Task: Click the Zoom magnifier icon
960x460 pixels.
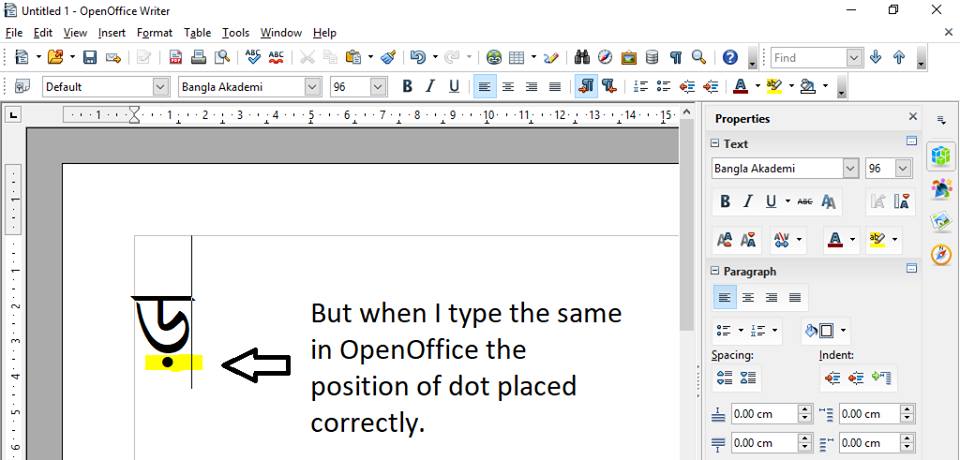Action: coord(699,58)
